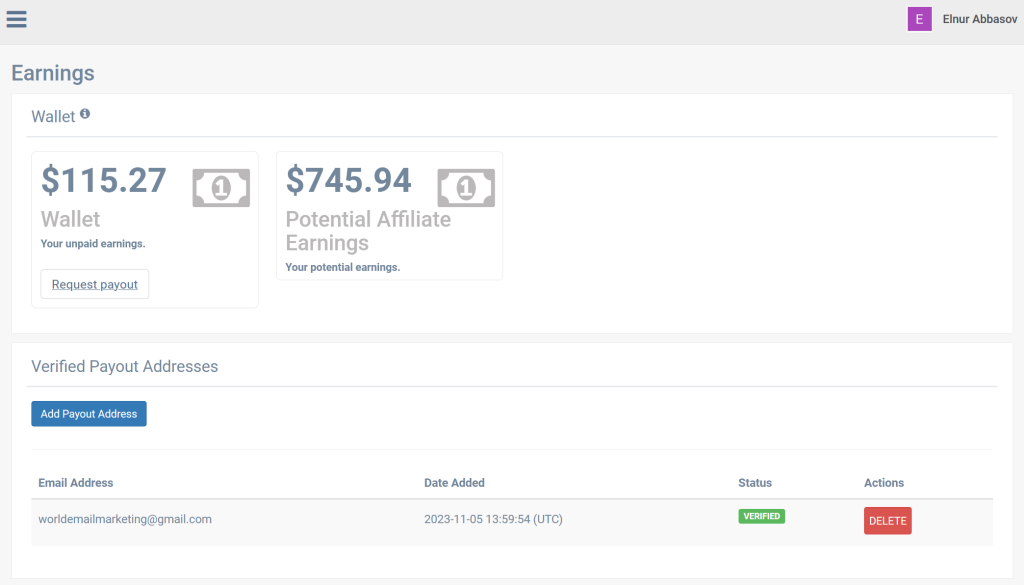Select the worldemailmarketing@gmail.com email cell
Screen dimensions: 1024x585
[x=125, y=519]
